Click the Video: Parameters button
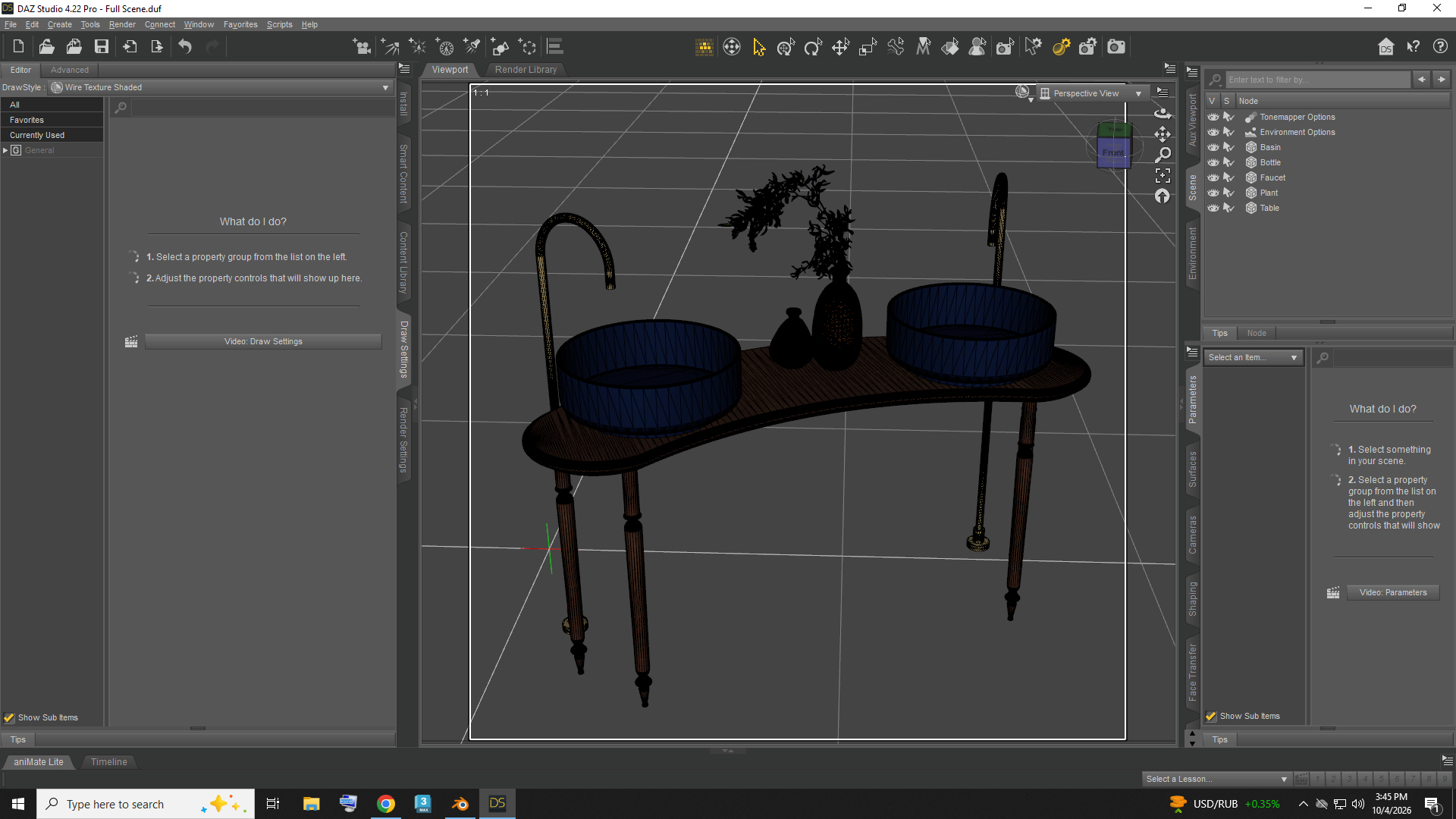1456x819 pixels. pyautogui.click(x=1393, y=592)
